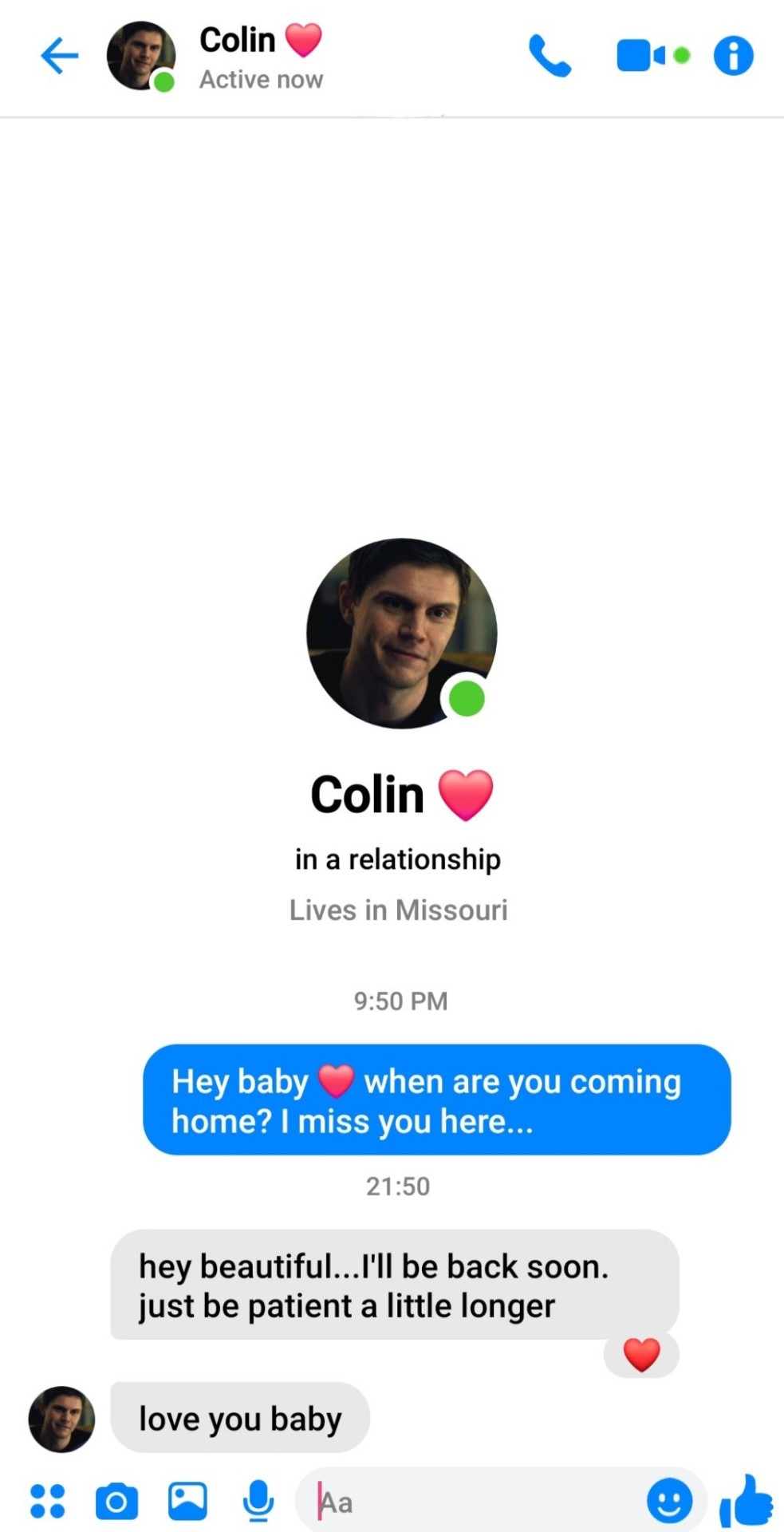Open Colin's small header profile picture
Screen dimensions: 784x1532
coord(141,56)
